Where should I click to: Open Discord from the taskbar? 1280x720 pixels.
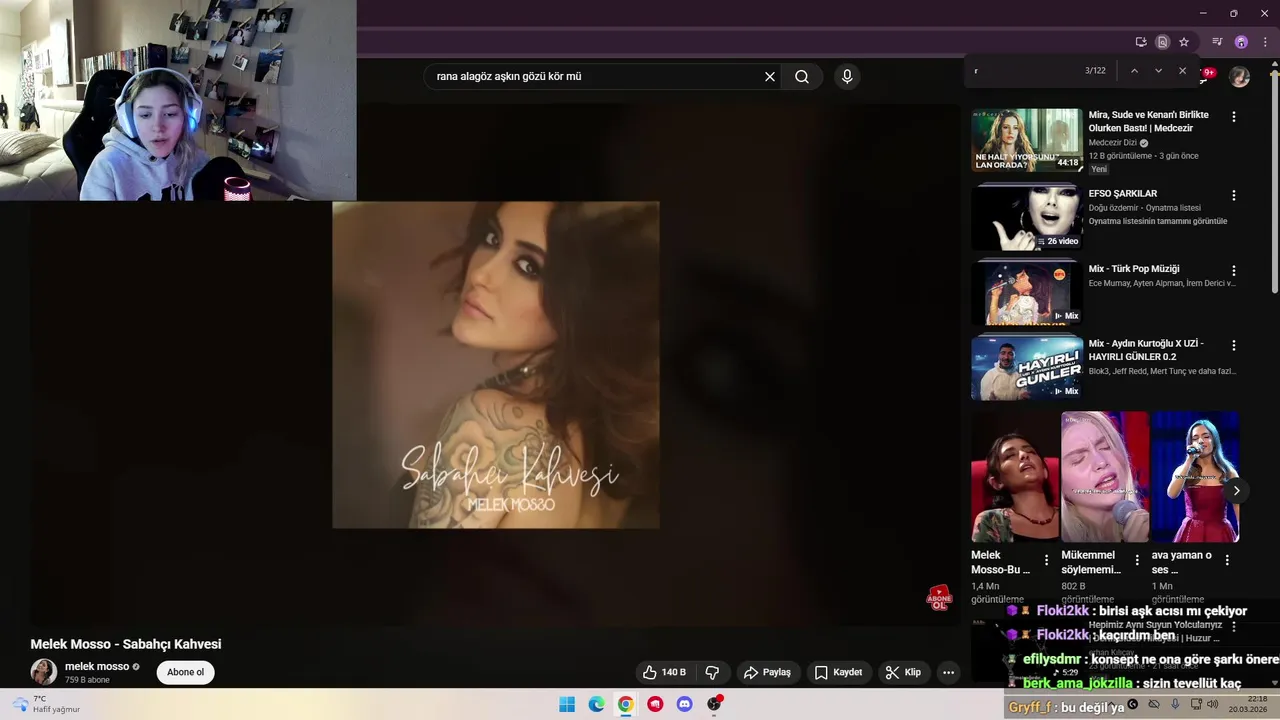tap(684, 704)
